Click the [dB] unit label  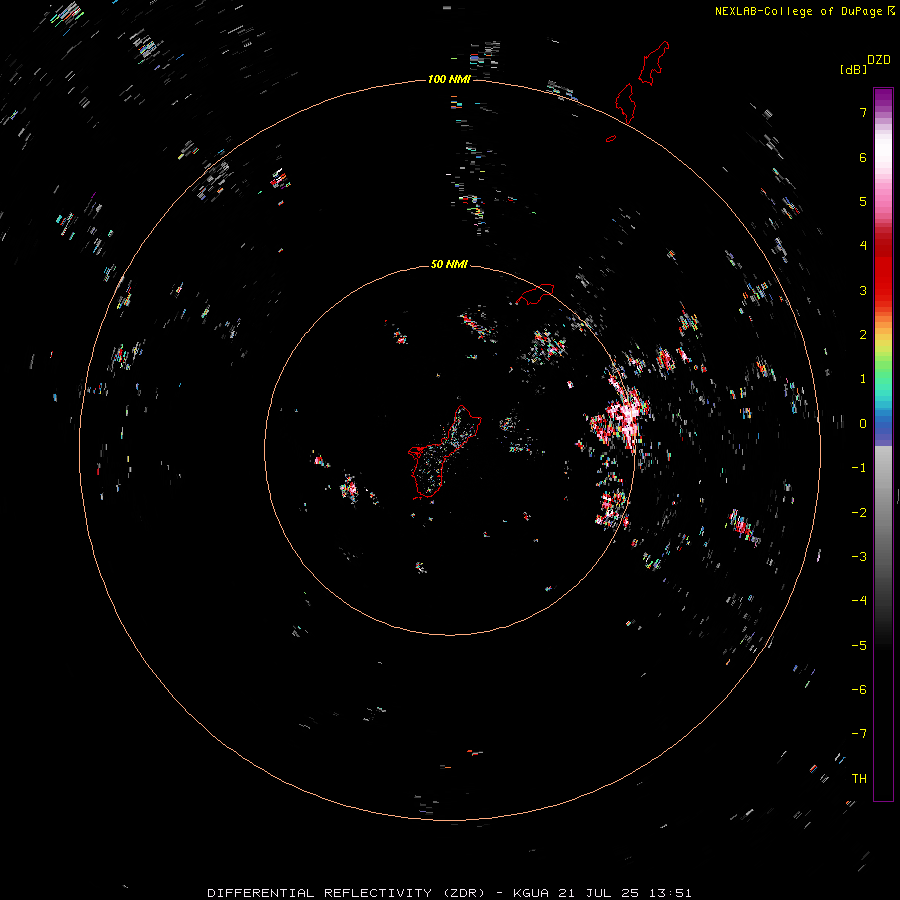pyautogui.click(x=854, y=69)
